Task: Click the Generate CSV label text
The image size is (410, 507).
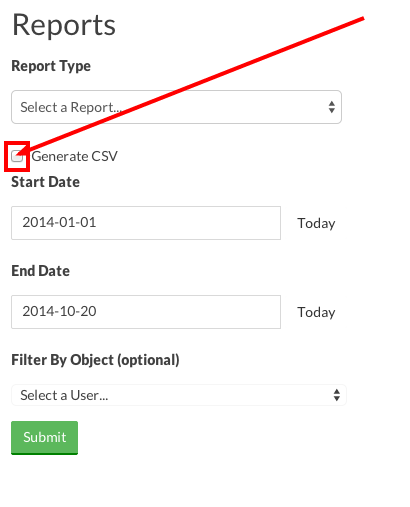Action: [75, 156]
